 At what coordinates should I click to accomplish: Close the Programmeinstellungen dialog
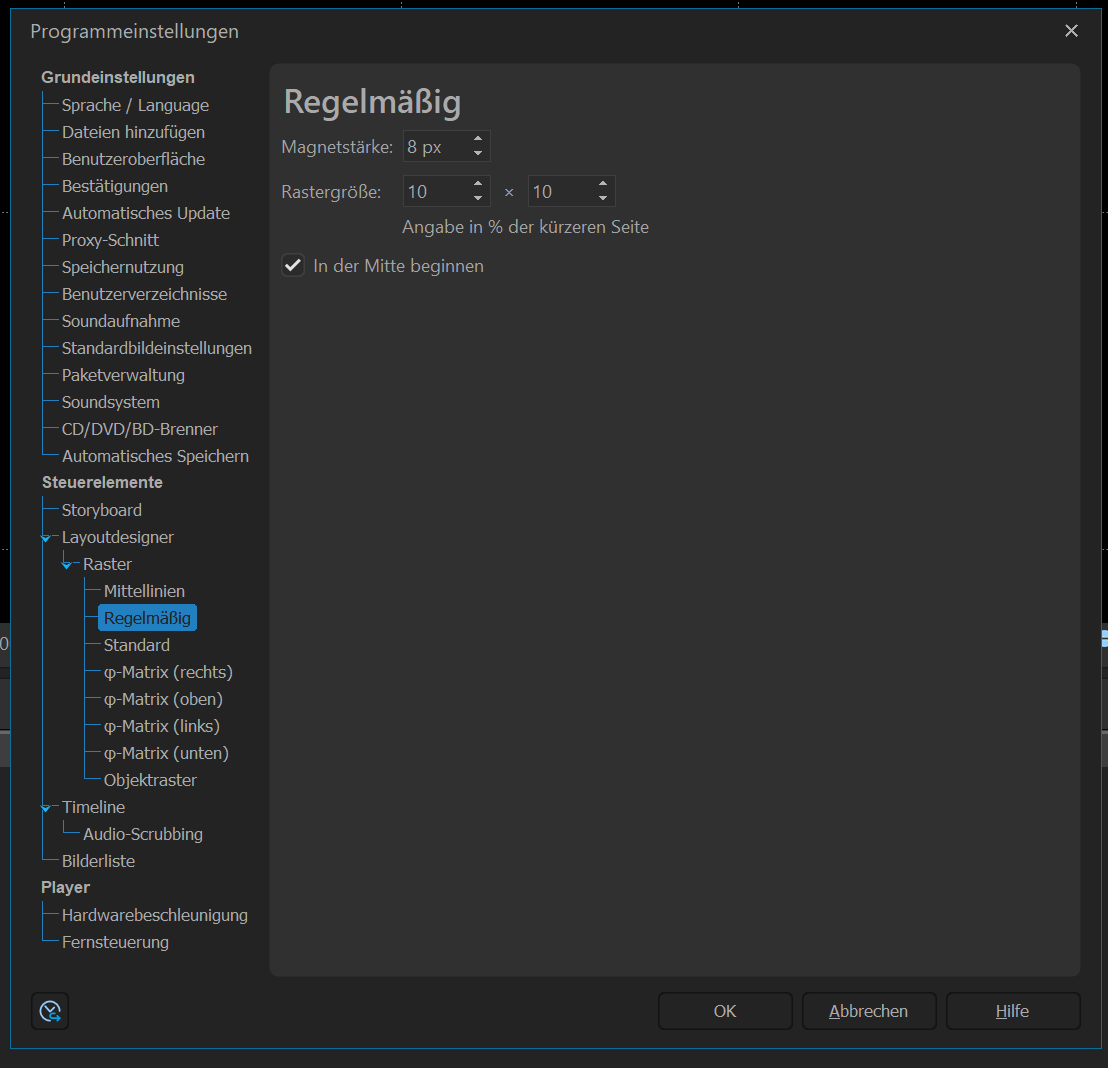click(1071, 31)
